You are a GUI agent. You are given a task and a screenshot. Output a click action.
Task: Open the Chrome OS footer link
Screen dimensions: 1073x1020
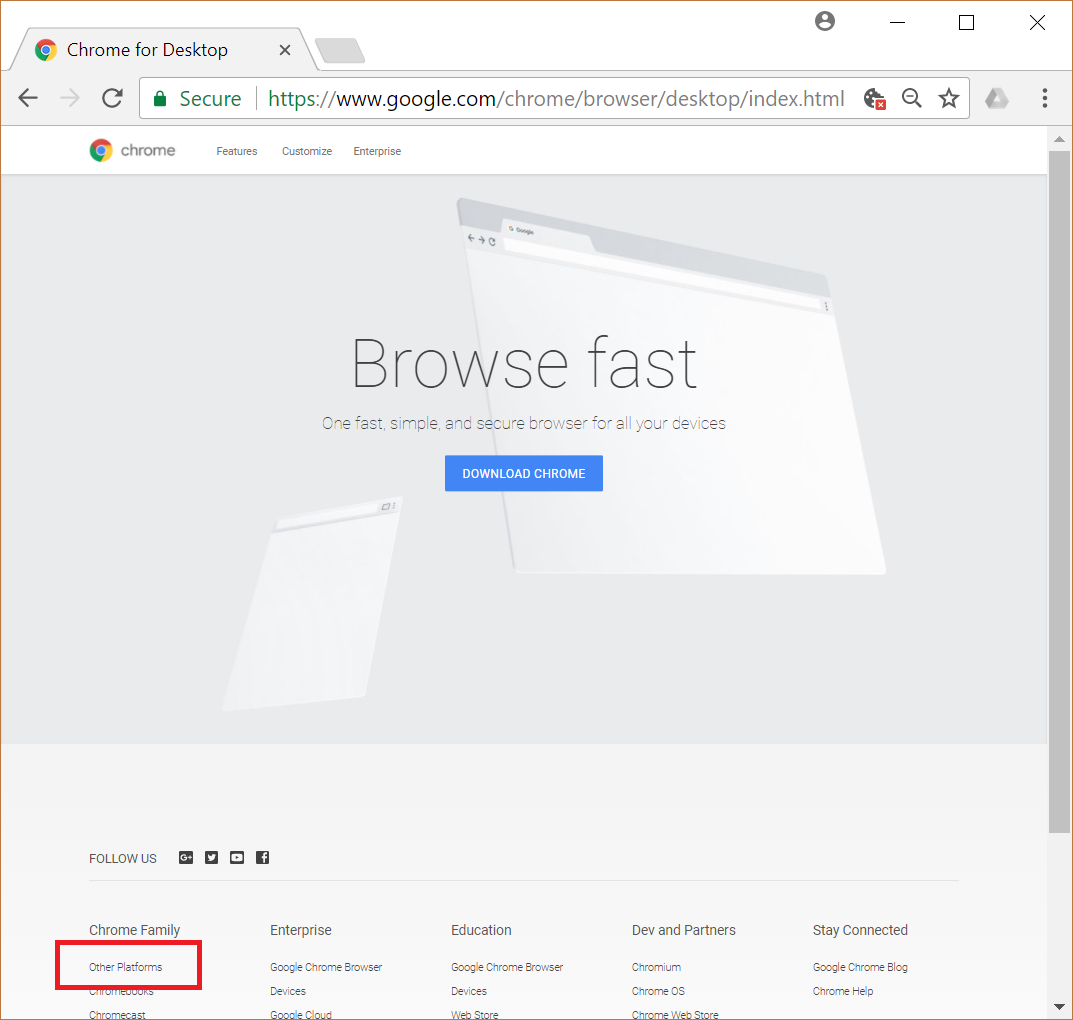[x=658, y=991]
